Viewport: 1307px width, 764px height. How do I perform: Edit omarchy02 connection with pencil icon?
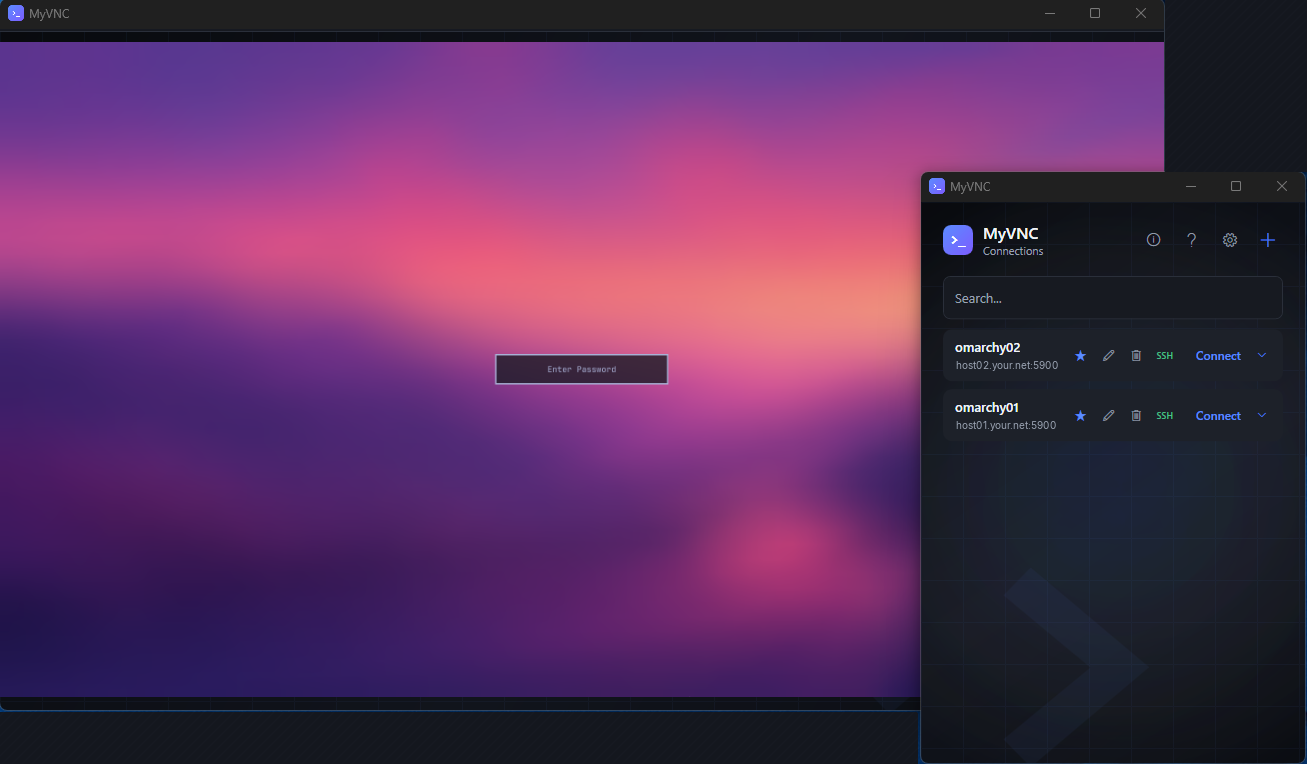tap(1108, 356)
